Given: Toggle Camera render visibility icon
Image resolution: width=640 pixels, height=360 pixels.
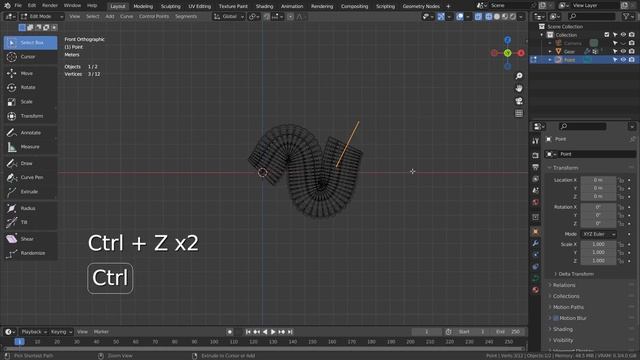Looking at the screenshot, I should [x=632, y=43].
